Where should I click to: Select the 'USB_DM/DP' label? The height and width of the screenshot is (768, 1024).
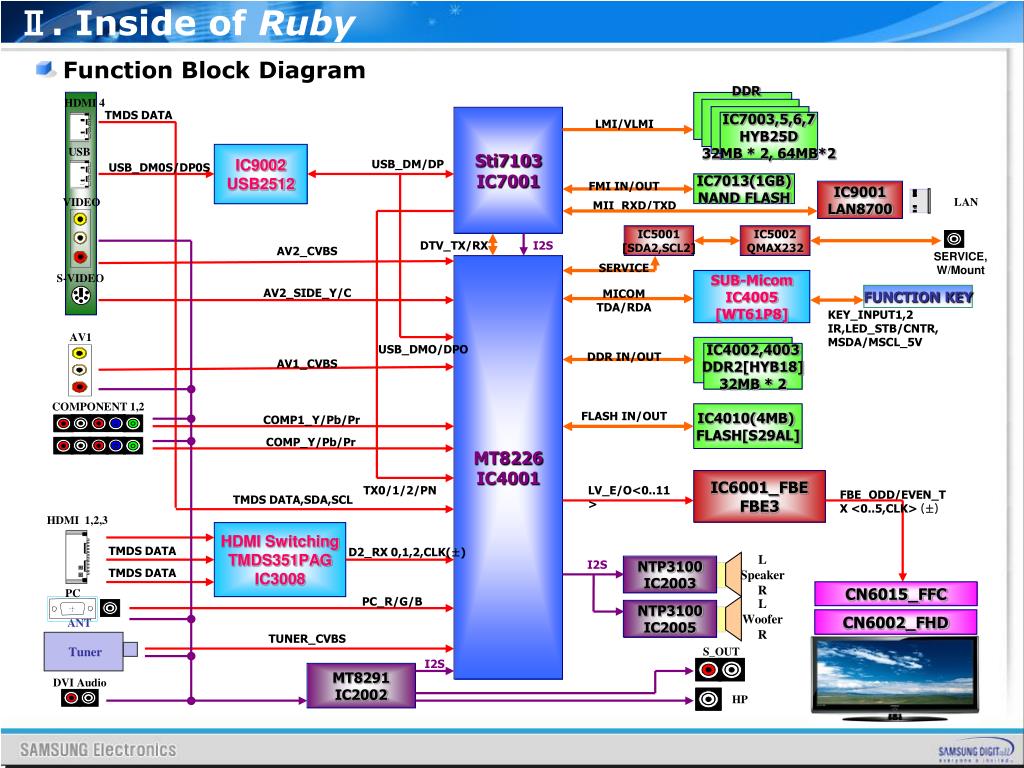point(408,164)
